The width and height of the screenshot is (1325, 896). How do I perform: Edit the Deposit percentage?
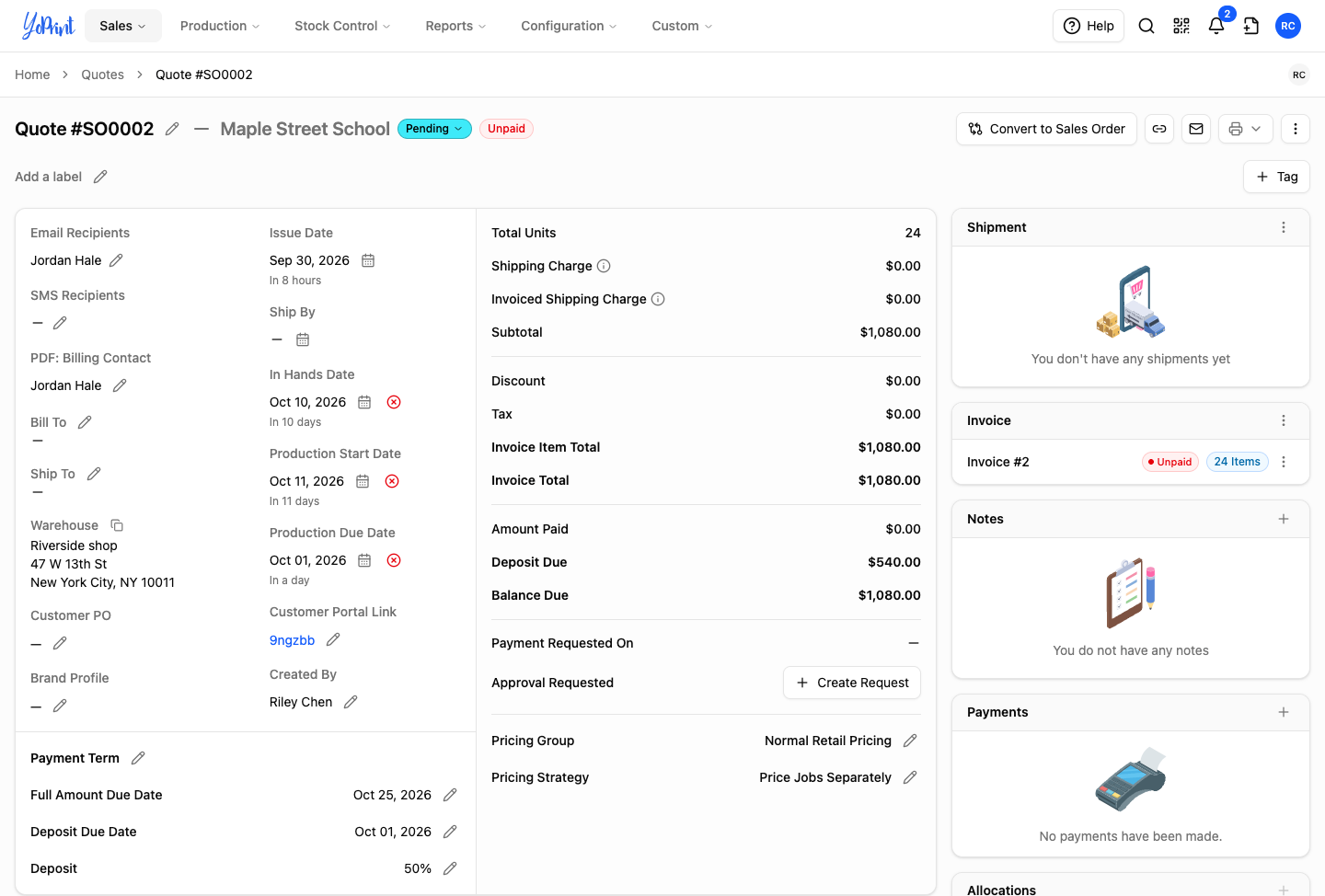coord(450,868)
